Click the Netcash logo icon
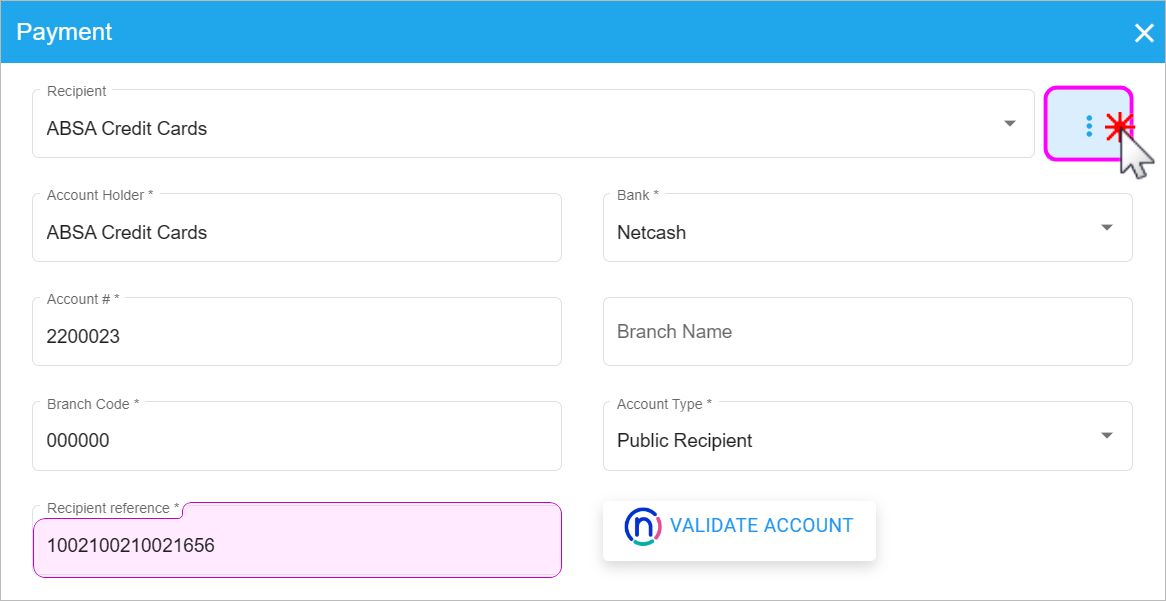Screen dimensions: 1166x601 point(641,526)
